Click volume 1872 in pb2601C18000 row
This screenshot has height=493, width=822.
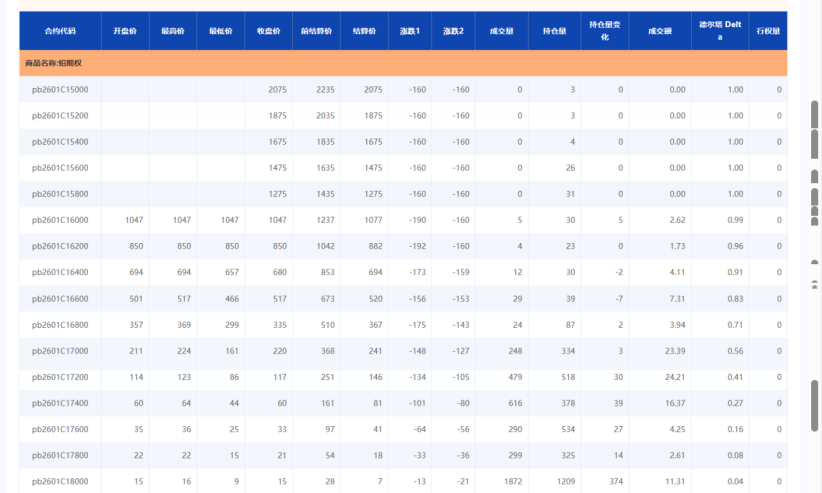pyautogui.click(x=513, y=481)
